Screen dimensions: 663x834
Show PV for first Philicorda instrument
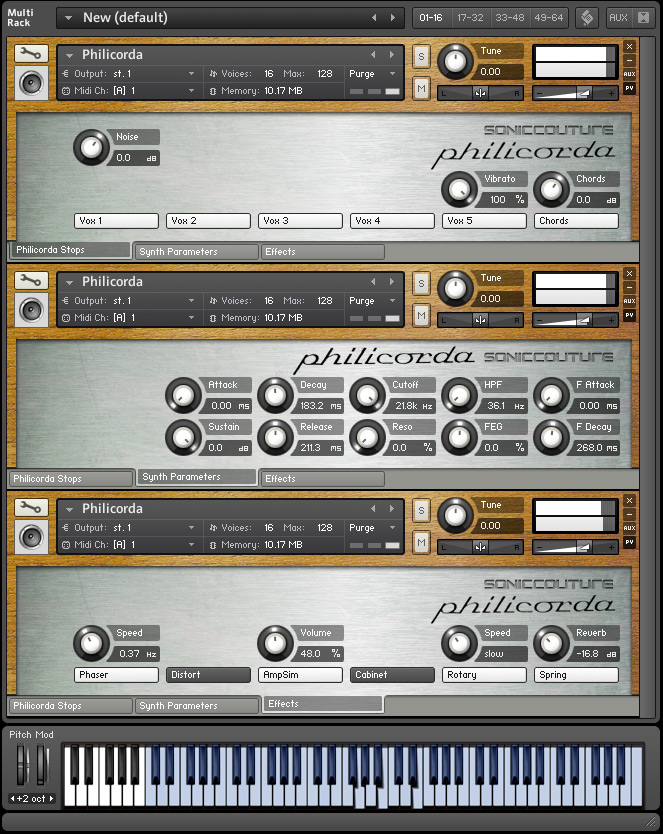coord(630,88)
